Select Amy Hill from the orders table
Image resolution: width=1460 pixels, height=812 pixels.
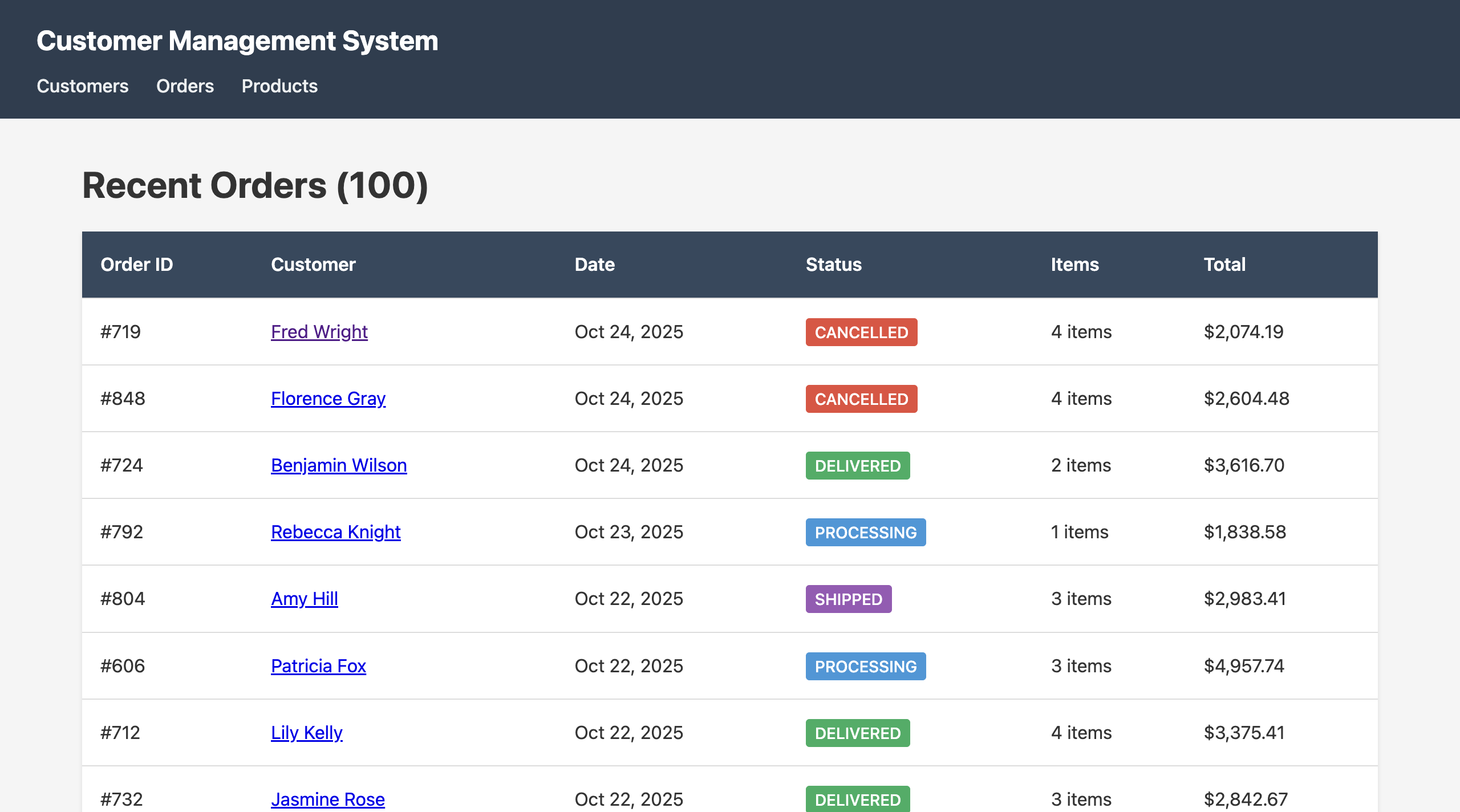click(x=305, y=599)
